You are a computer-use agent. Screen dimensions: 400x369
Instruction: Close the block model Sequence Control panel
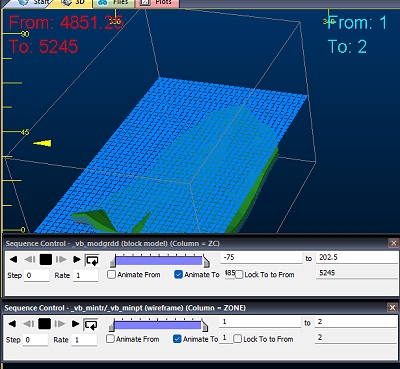pyautogui.click(x=393, y=243)
